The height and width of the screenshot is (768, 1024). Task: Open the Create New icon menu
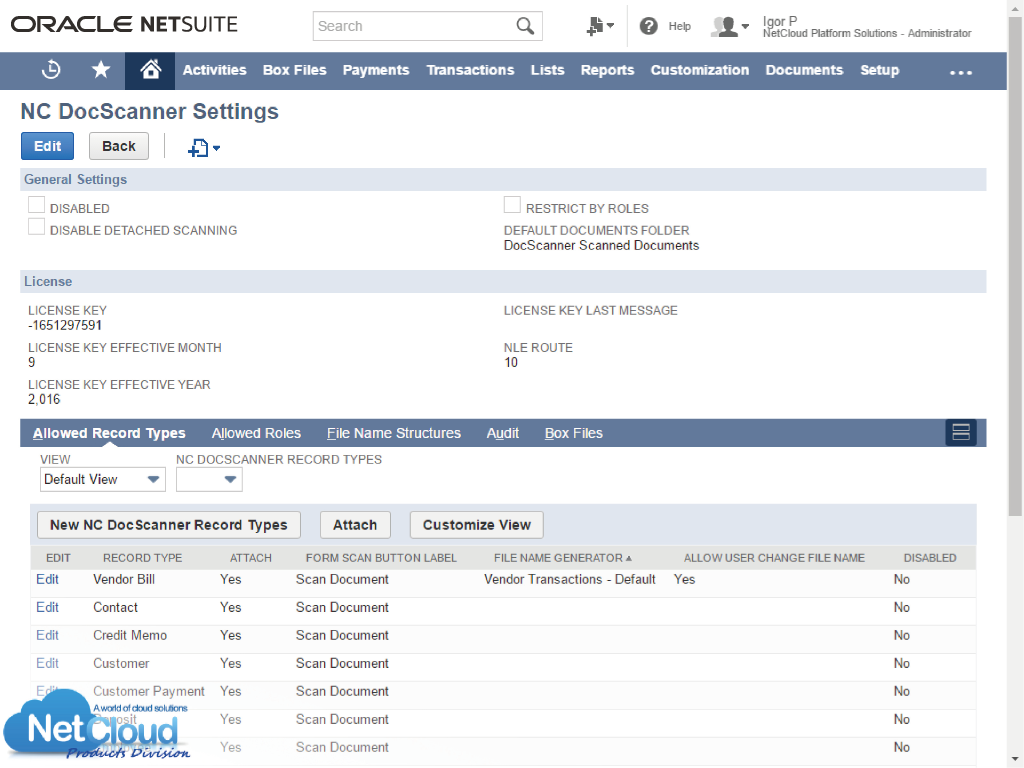(600, 26)
